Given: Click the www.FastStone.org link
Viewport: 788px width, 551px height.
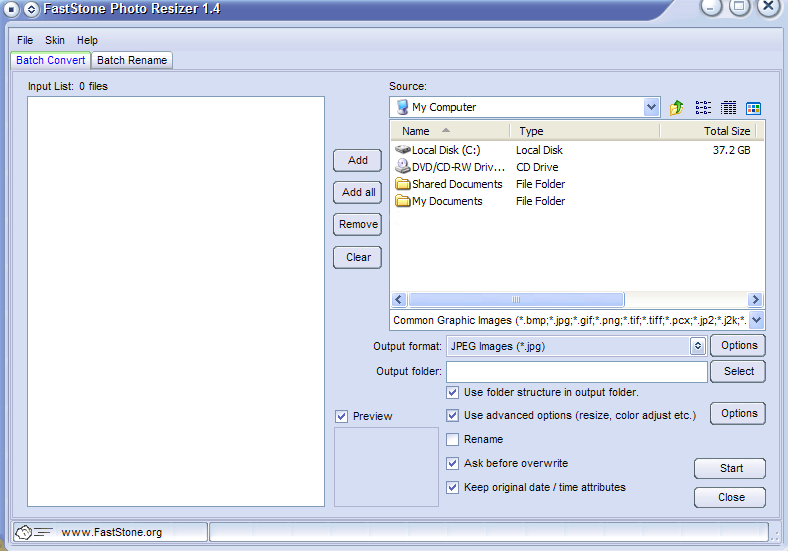Looking at the screenshot, I should point(112,532).
